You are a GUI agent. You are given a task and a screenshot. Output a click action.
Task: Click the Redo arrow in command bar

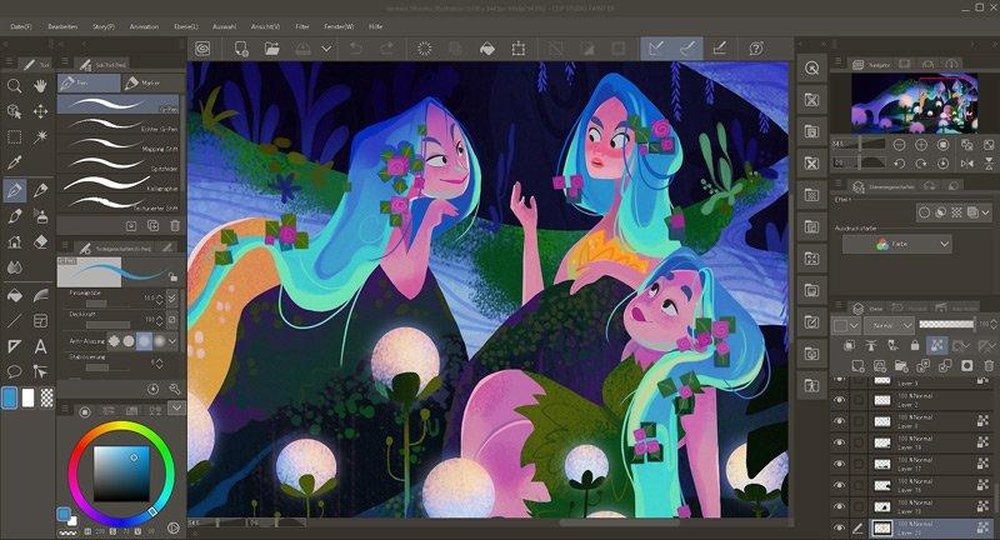[x=387, y=48]
